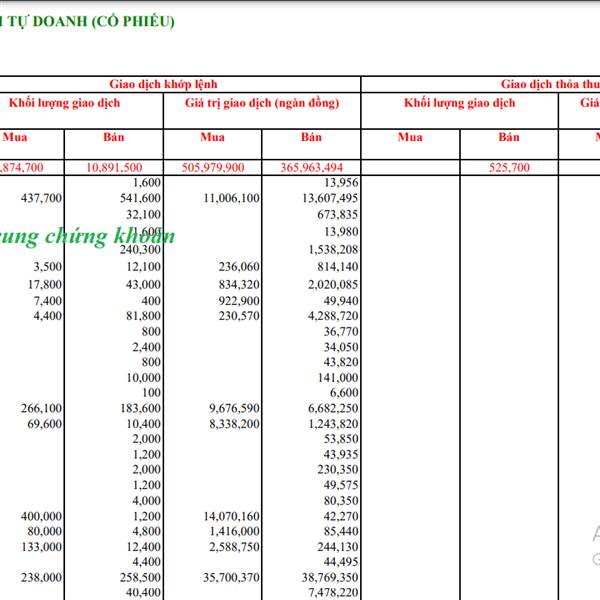The height and width of the screenshot is (600, 600).
Task: Click the cell 240,300
Action: (x=140, y=249)
